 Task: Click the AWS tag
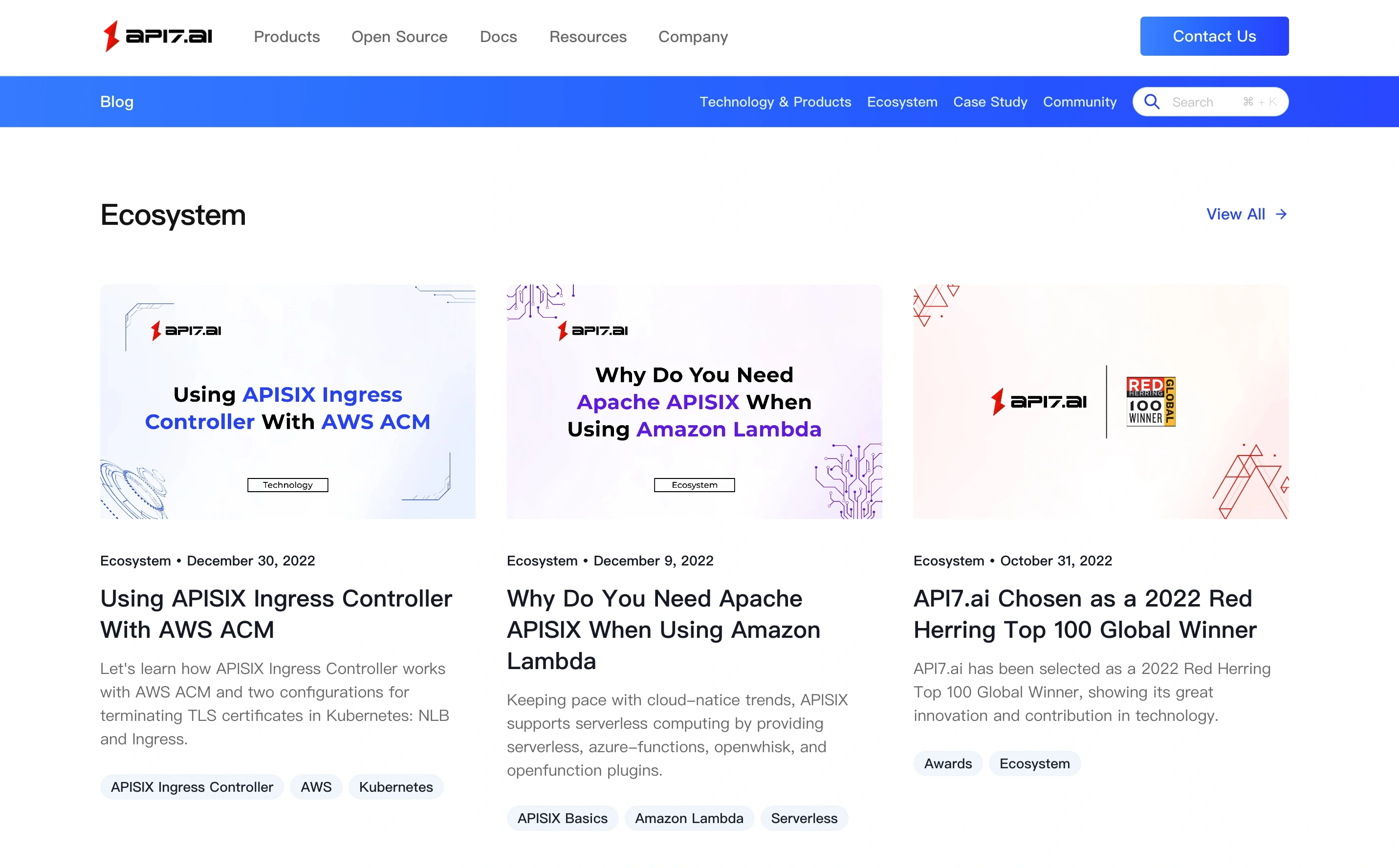pyautogui.click(x=316, y=787)
